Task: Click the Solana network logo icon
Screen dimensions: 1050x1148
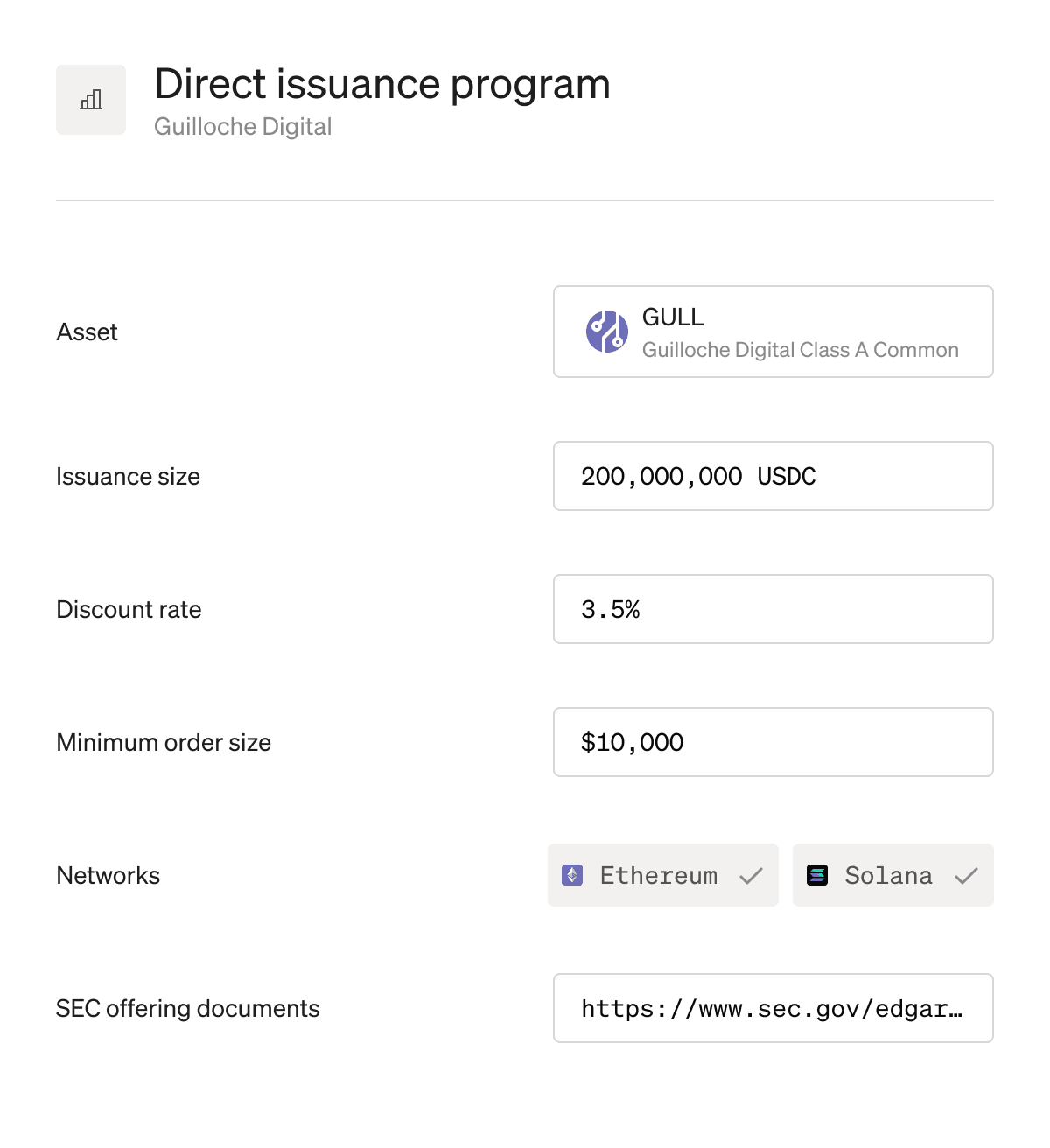Action: click(817, 875)
